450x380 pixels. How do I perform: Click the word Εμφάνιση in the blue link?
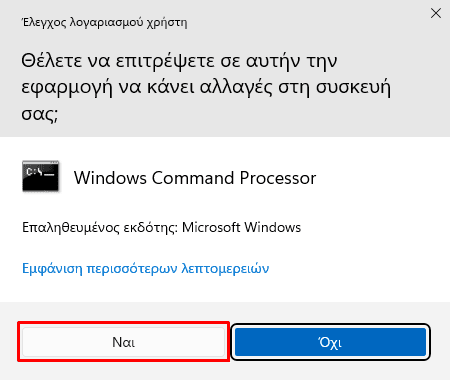click(x=52, y=269)
